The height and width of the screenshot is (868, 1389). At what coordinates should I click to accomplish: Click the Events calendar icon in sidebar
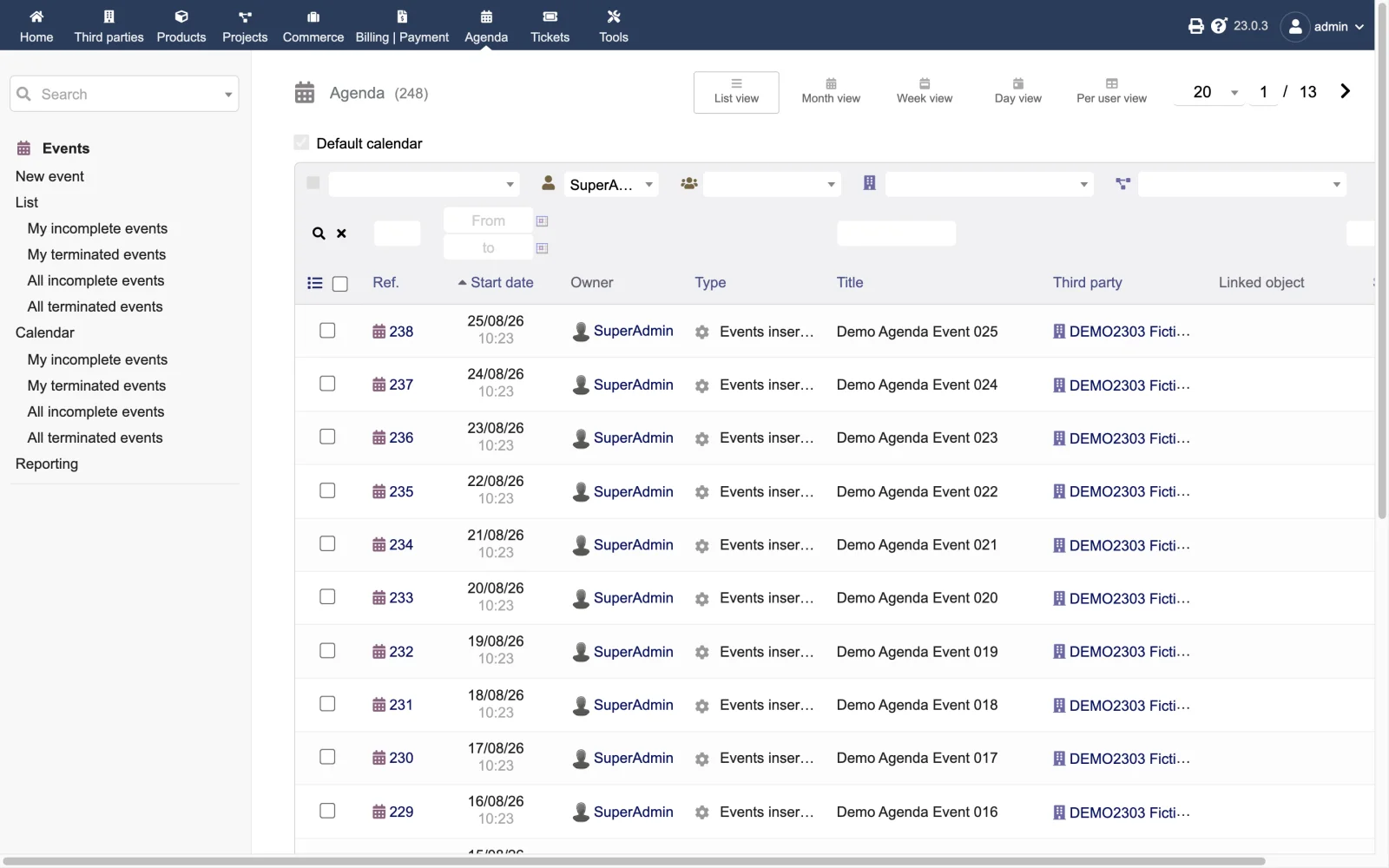click(24, 148)
